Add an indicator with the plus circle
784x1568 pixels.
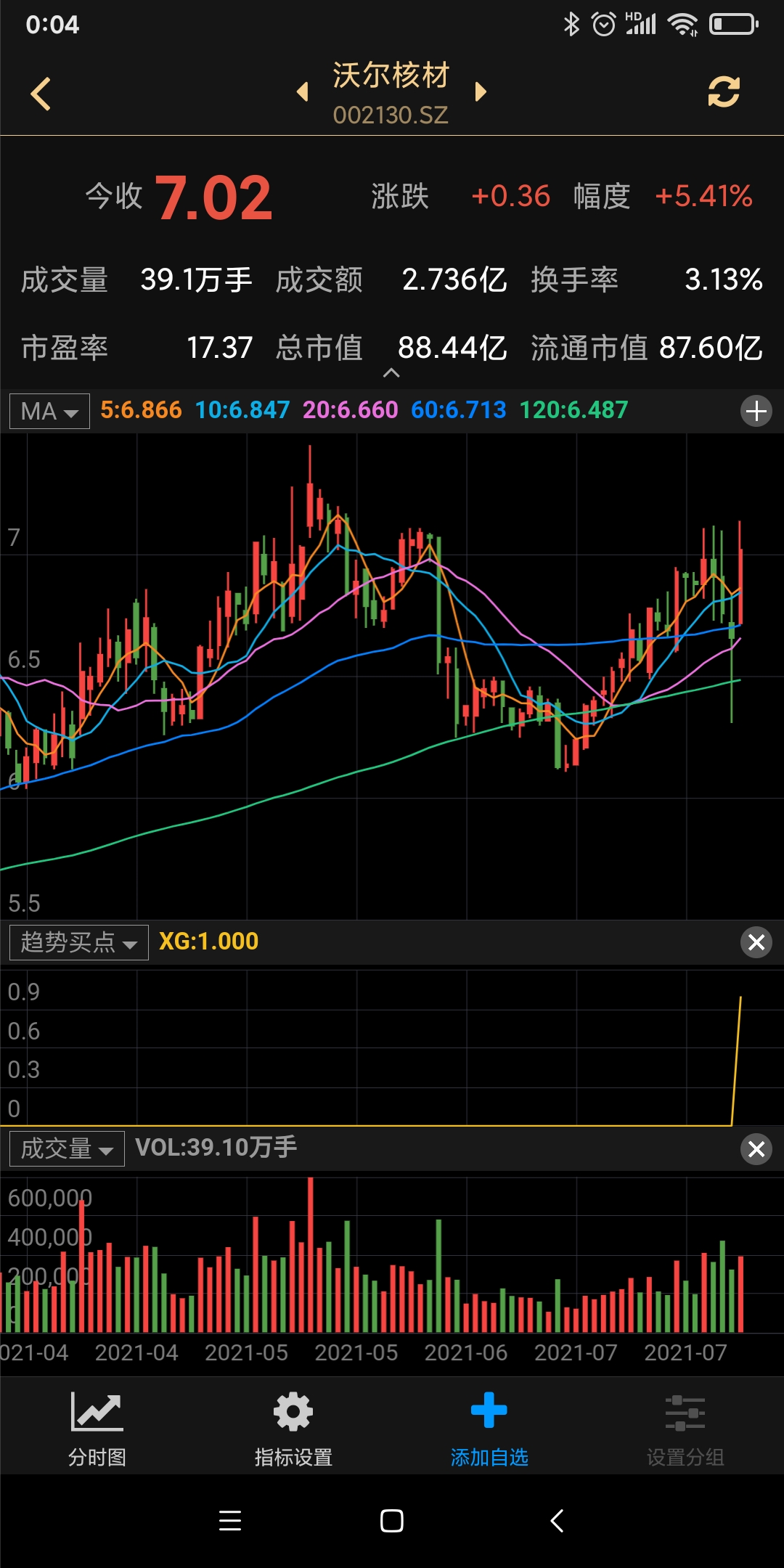pyautogui.click(x=756, y=412)
